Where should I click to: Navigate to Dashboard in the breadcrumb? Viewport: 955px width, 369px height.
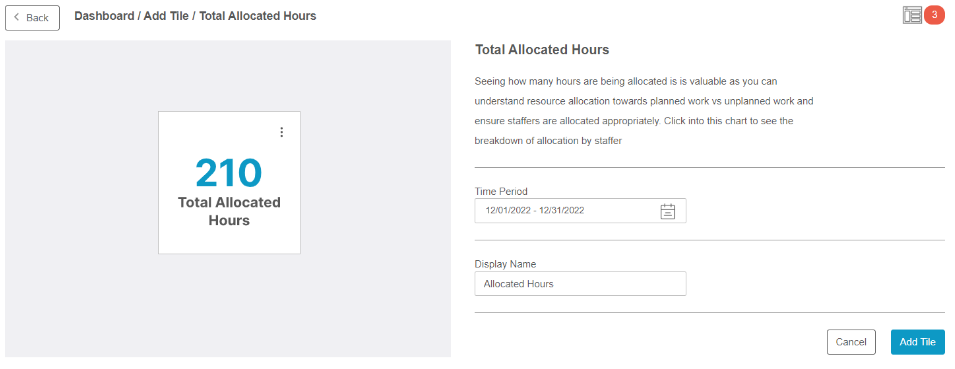pos(104,16)
